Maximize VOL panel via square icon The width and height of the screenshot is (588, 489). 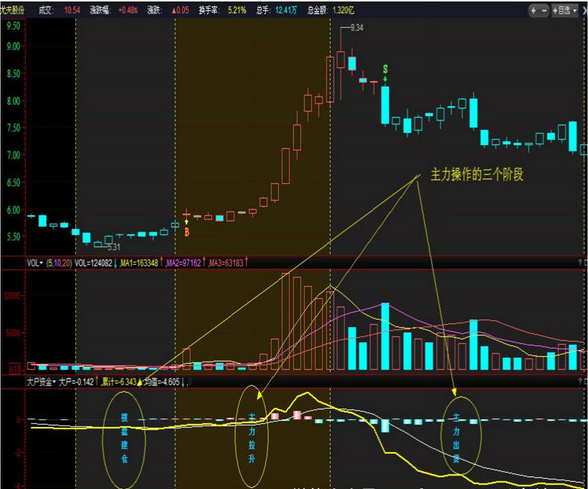tap(585, 263)
